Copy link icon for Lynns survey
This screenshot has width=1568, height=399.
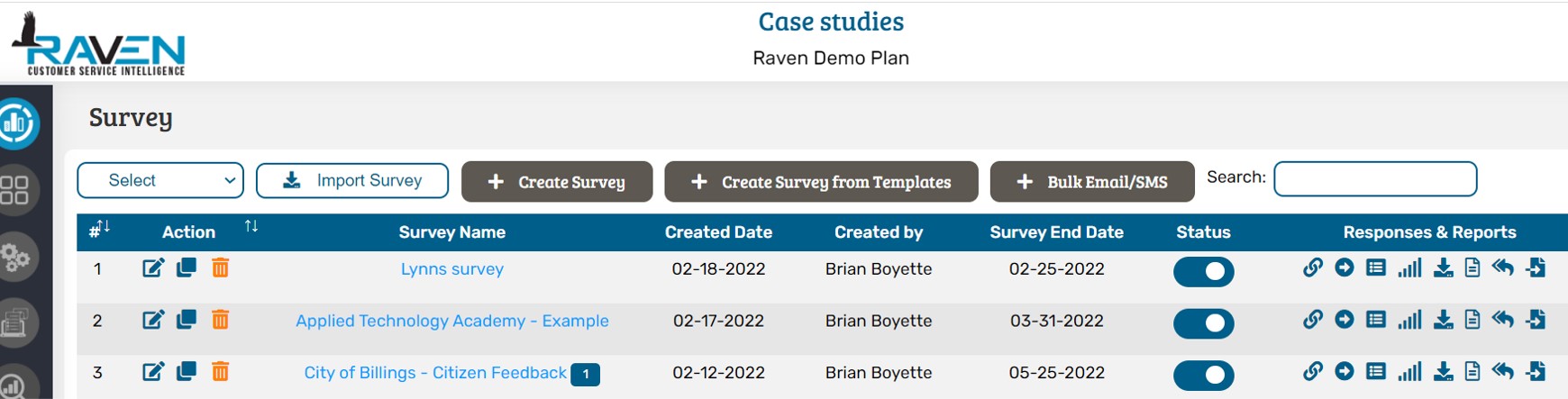(1313, 268)
